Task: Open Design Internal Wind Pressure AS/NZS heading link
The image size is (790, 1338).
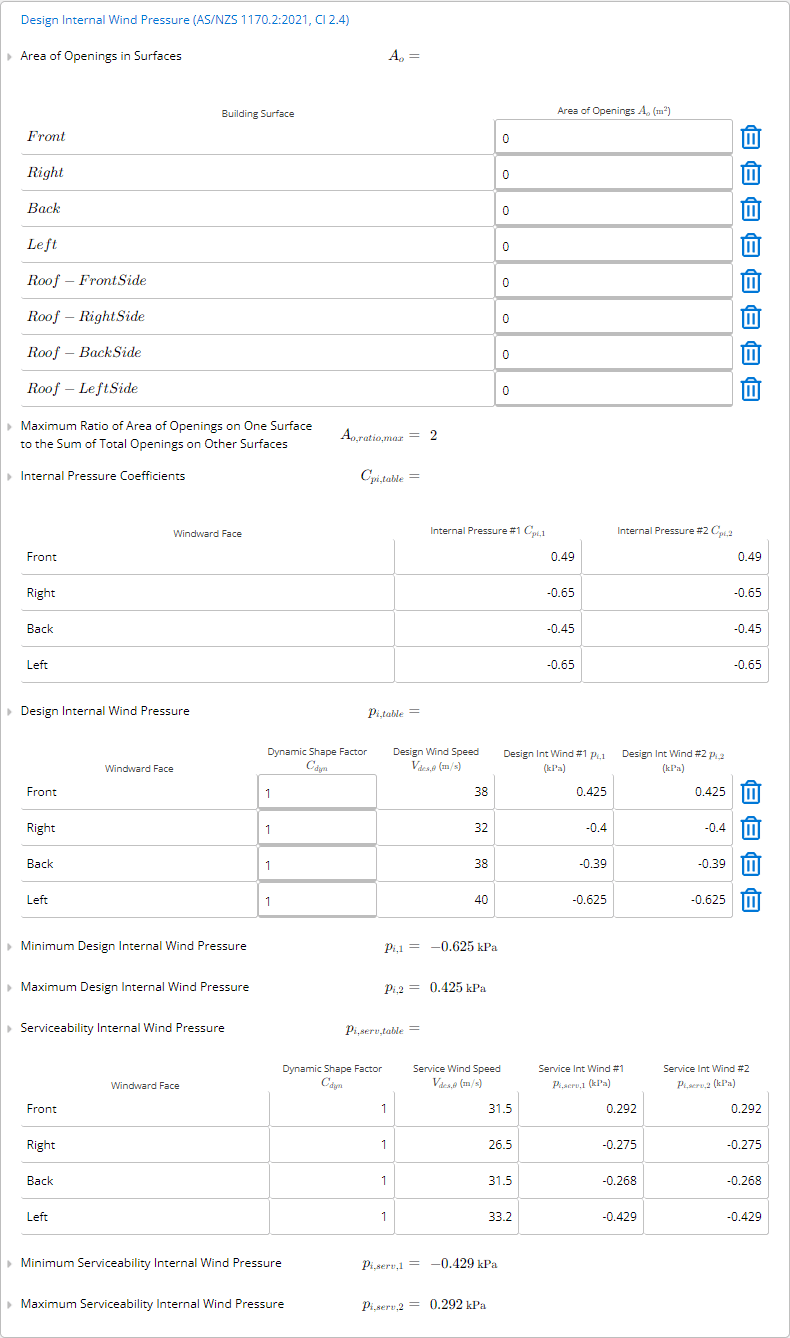Action: coord(185,20)
